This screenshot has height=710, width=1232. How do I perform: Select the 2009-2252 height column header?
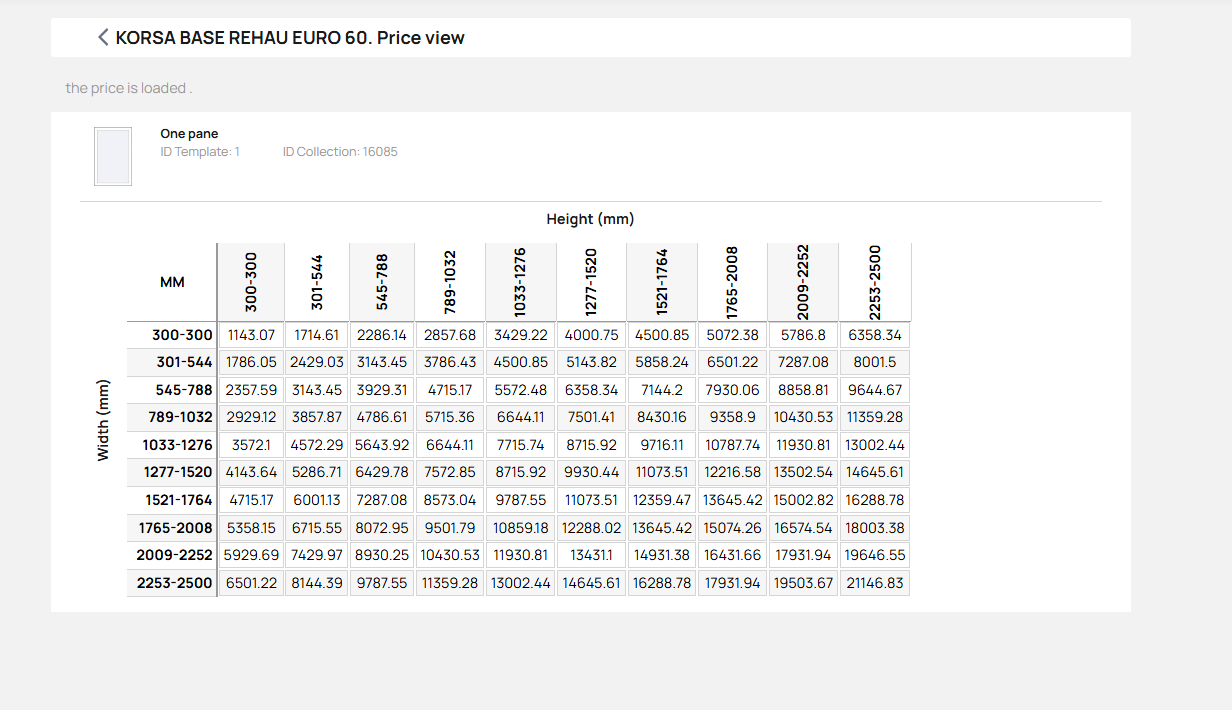click(x=803, y=282)
